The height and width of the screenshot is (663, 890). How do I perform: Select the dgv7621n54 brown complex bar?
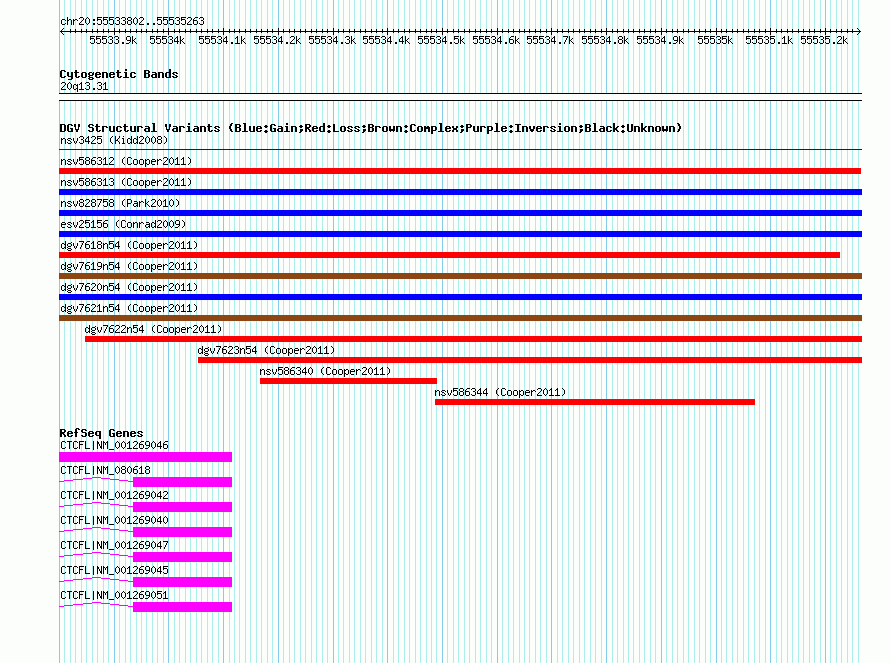coord(460,318)
